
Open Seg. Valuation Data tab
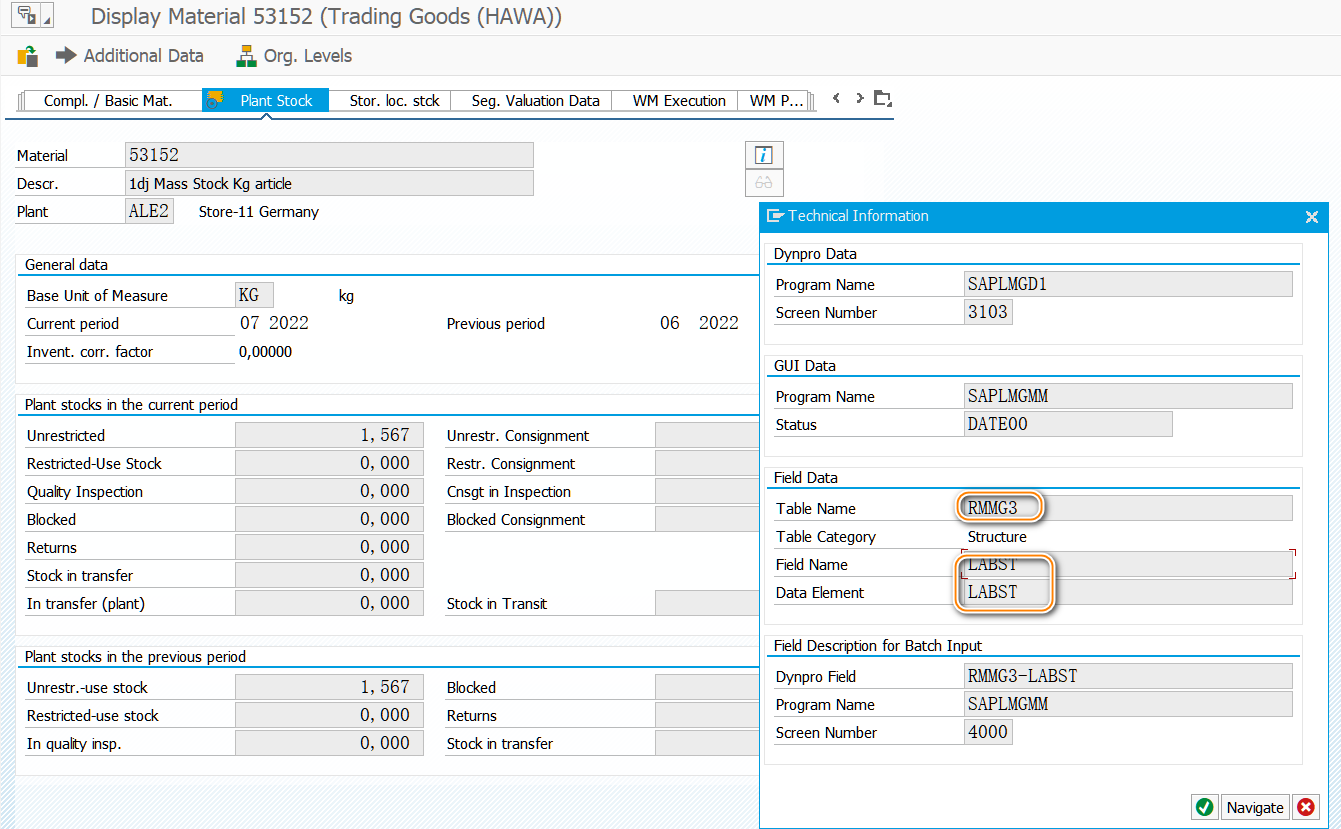click(x=535, y=100)
